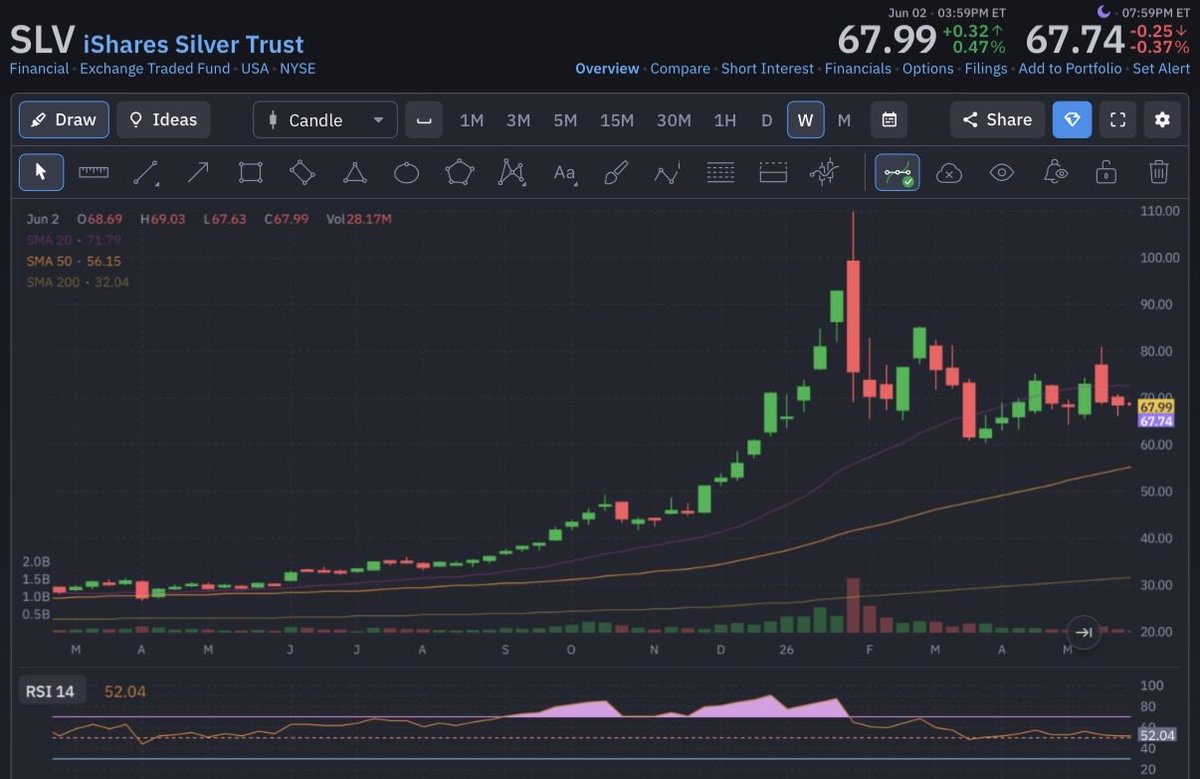Open the calendar date range picker
This screenshot has width=1200, height=779.
[x=889, y=120]
